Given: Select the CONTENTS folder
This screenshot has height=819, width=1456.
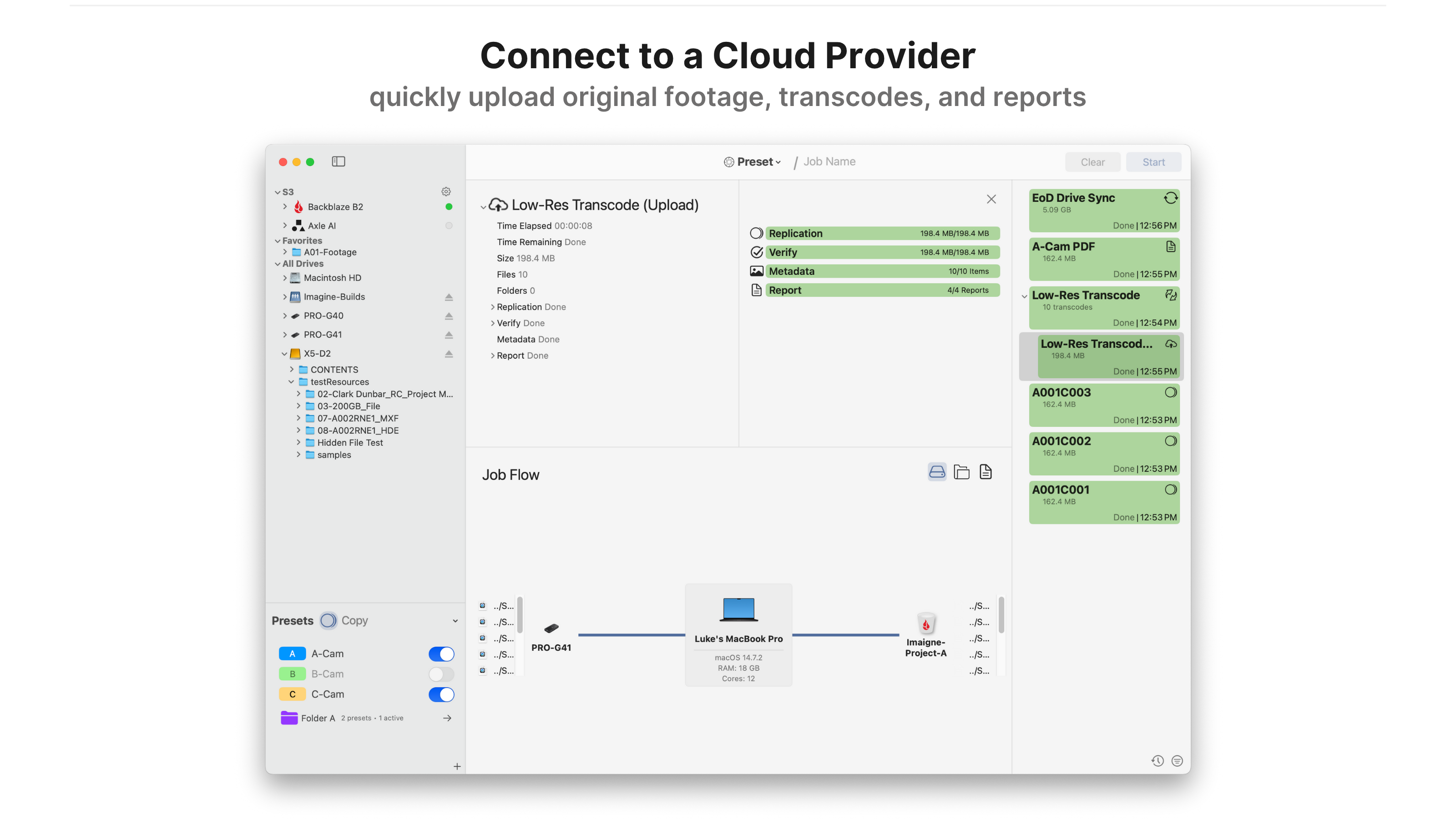Looking at the screenshot, I should 334,369.
